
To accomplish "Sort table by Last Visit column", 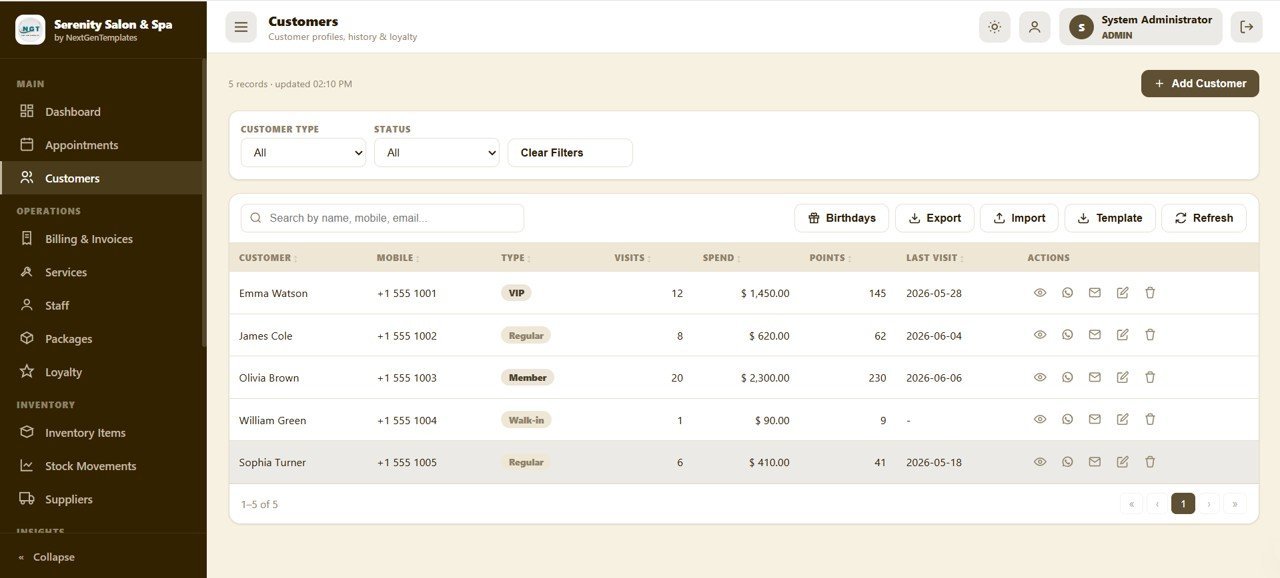I will click(935, 258).
